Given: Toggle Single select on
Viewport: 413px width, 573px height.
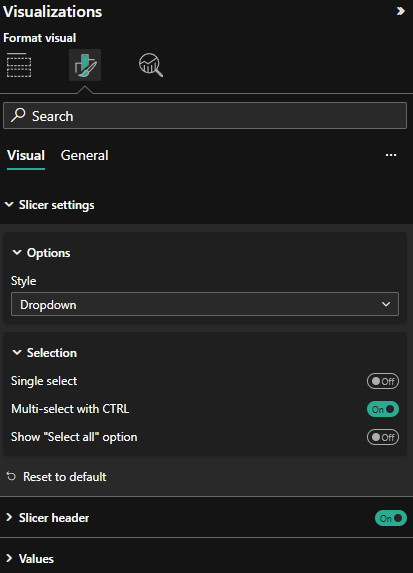Looking at the screenshot, I should [x=383, y=381].
